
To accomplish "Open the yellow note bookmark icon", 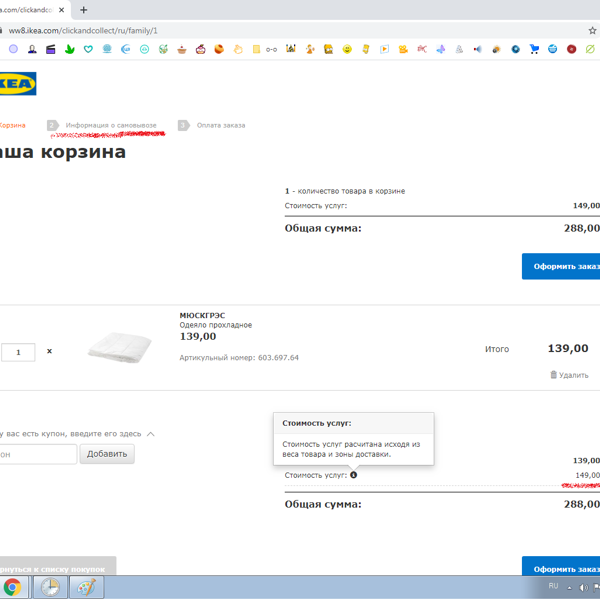I will (256, 49).
